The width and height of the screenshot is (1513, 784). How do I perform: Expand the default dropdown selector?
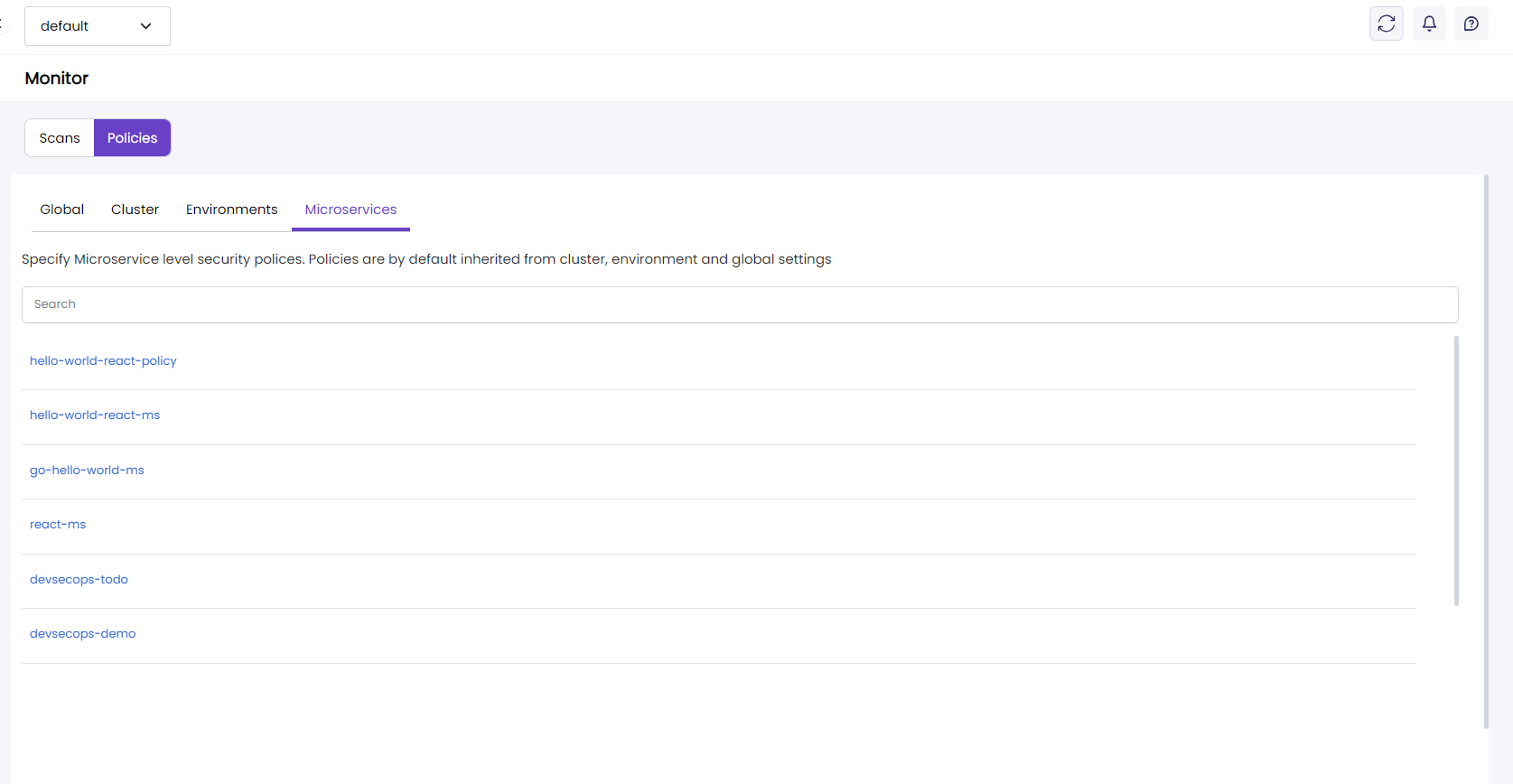(97, 26)
